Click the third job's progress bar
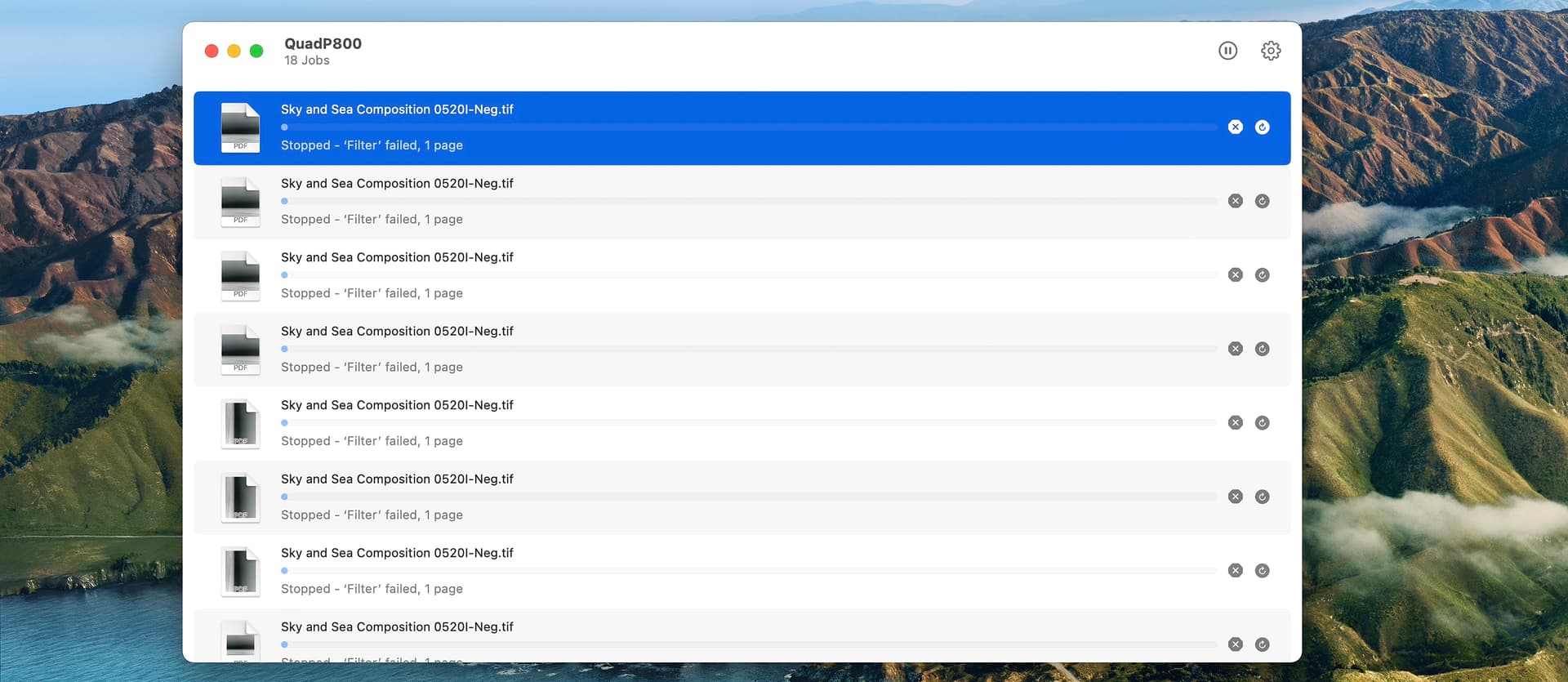 [x=748, y=275]
